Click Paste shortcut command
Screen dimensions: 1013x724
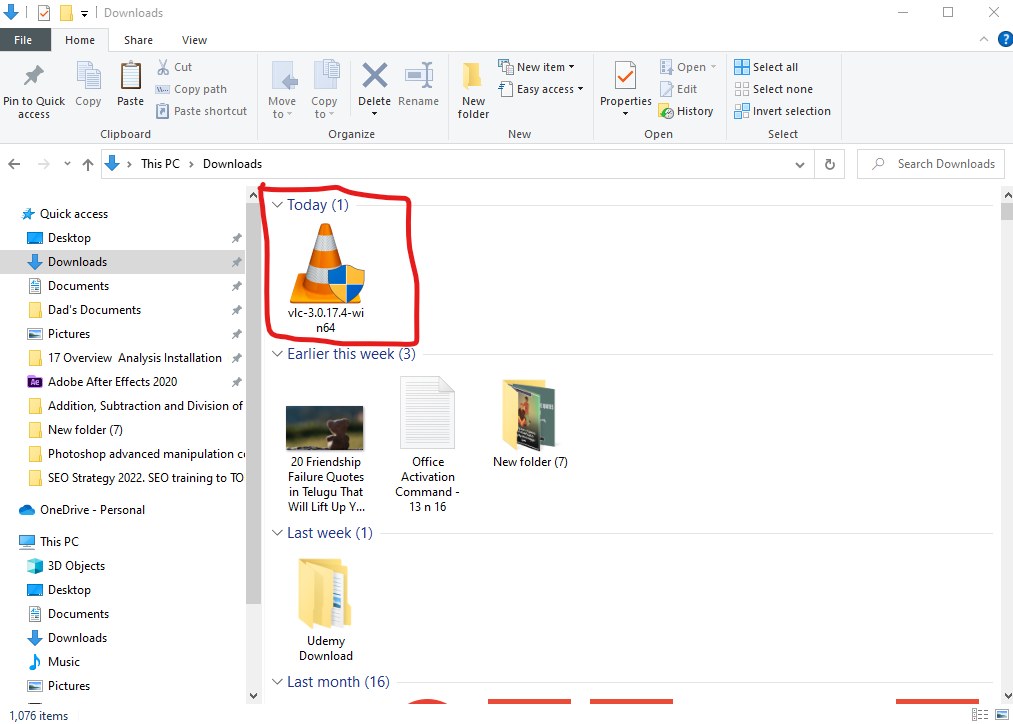(202, 111)
